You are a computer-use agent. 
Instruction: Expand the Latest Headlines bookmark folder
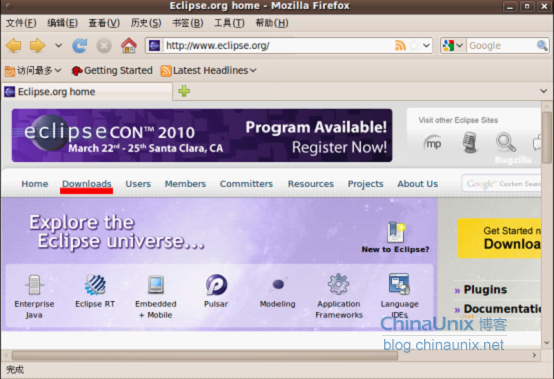point(208,71)
